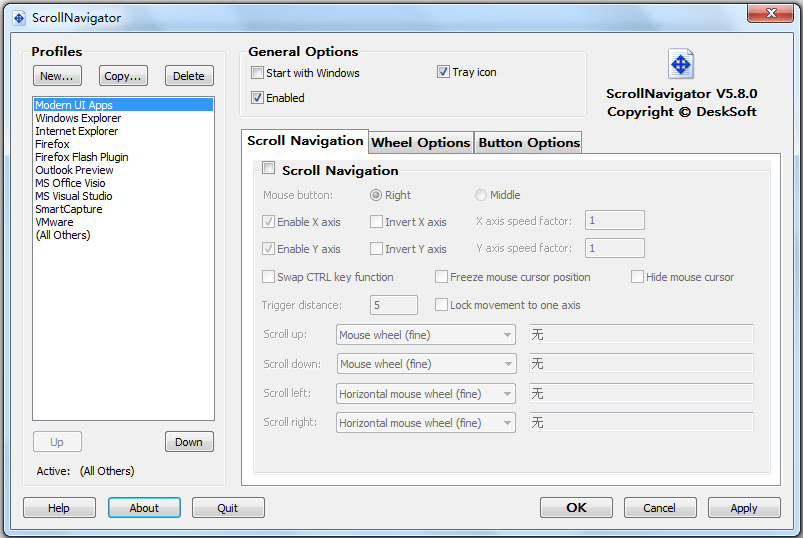Select VMware profile
Screen dimensions: 803x538
tap(123, 222)
